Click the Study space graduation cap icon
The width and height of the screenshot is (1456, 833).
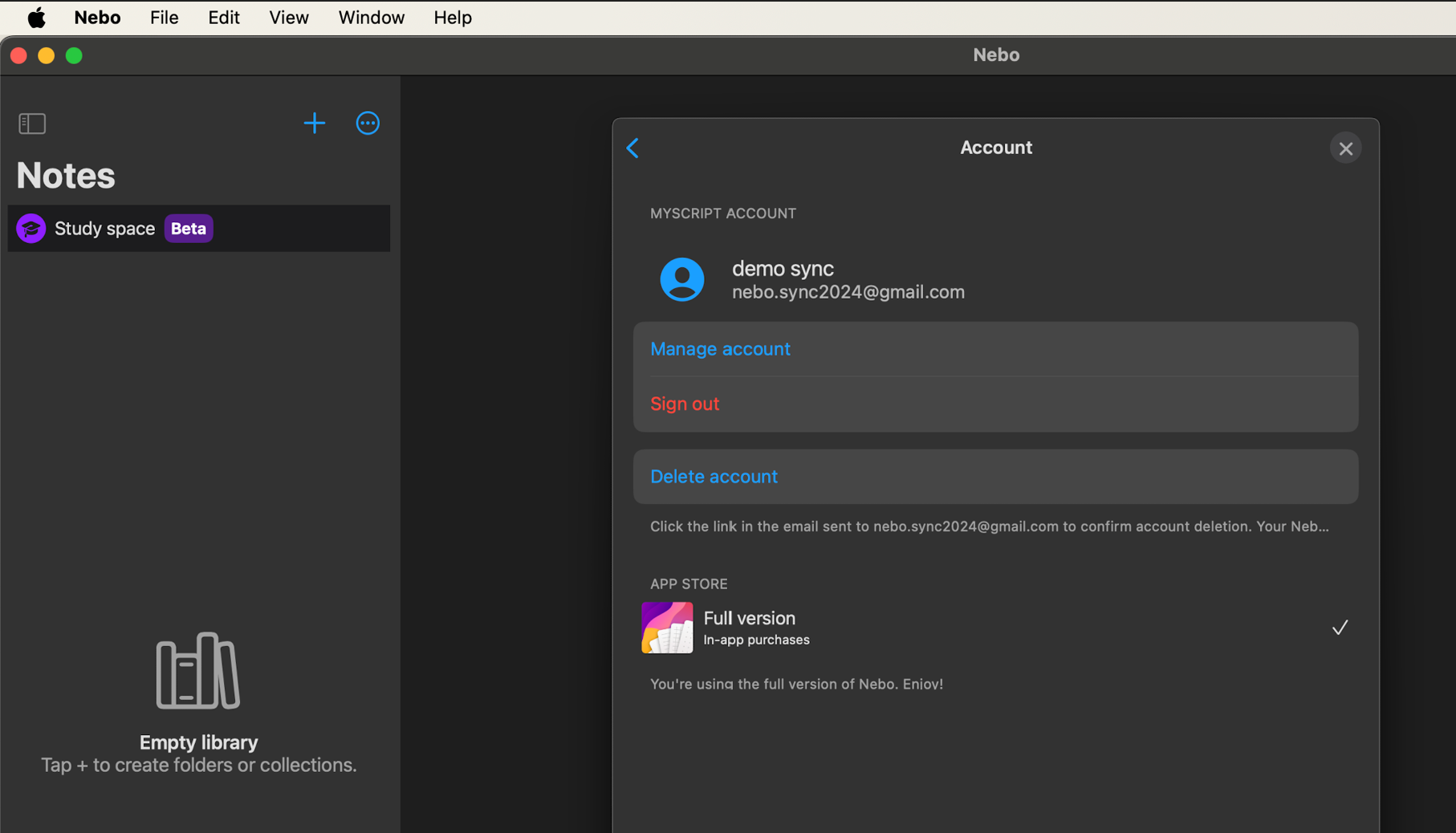[31, 229]
